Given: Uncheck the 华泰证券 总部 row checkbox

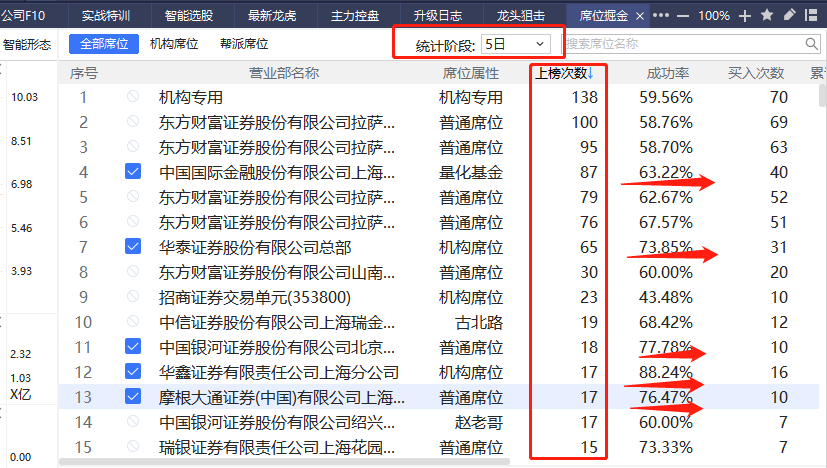Looking at the screenshot, I should tap(133, 246).
